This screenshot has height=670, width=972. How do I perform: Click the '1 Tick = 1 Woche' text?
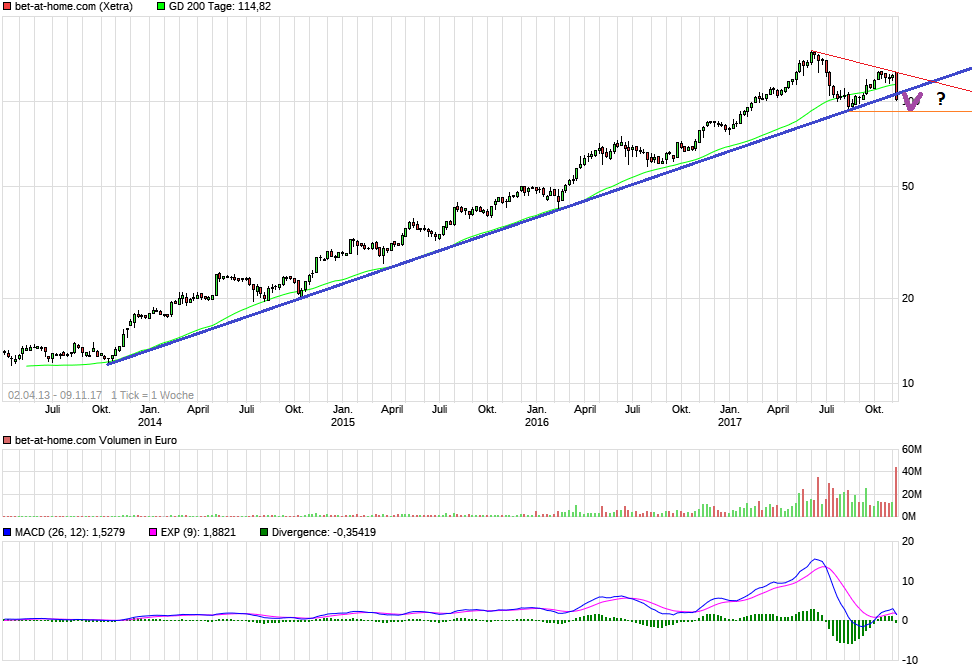tap(152, 395)
